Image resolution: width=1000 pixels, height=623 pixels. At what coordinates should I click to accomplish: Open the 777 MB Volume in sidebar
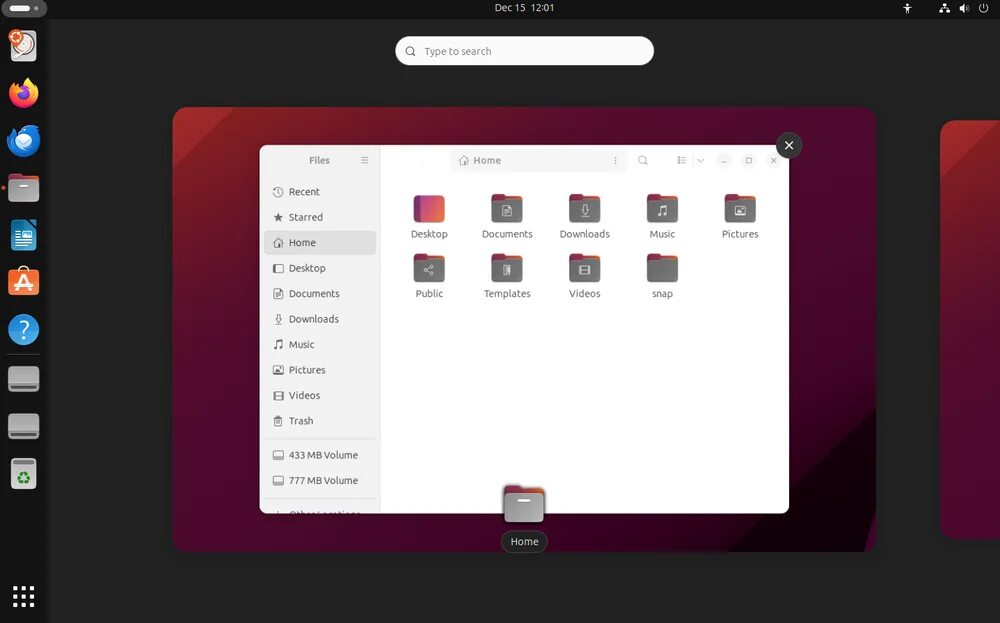click(320, 481)
